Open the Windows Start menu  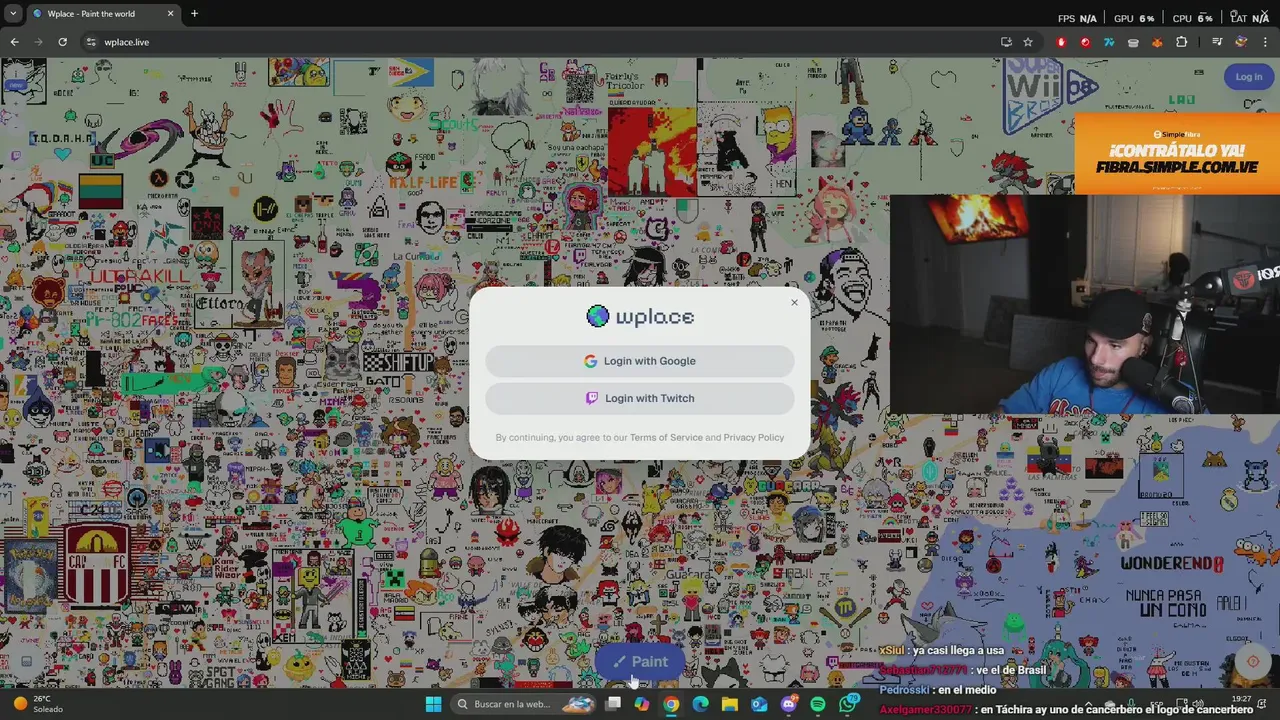(x=433, y=704)
